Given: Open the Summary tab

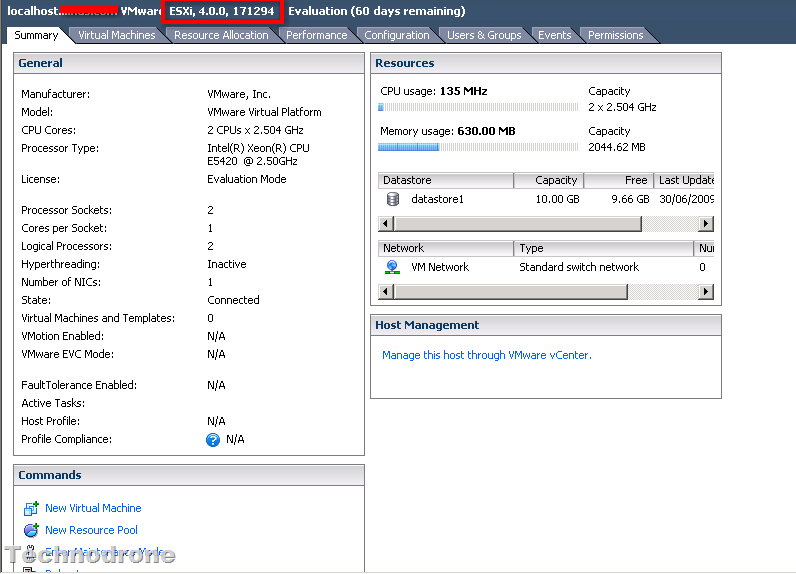Looking at the screenshot, I should coord(36,35).
